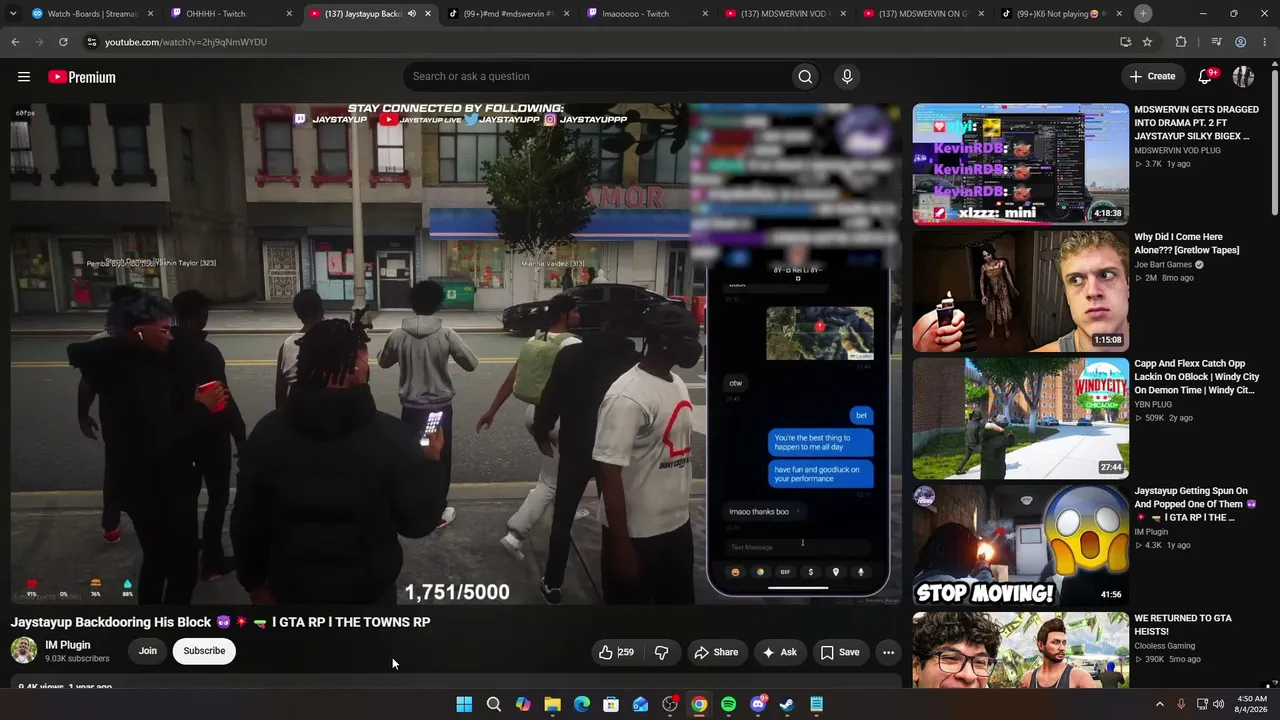The height and width of the screenshot is (720, 1280).
Task: Open Chrome media controls icon
Action: click(x=1216, y=42)
